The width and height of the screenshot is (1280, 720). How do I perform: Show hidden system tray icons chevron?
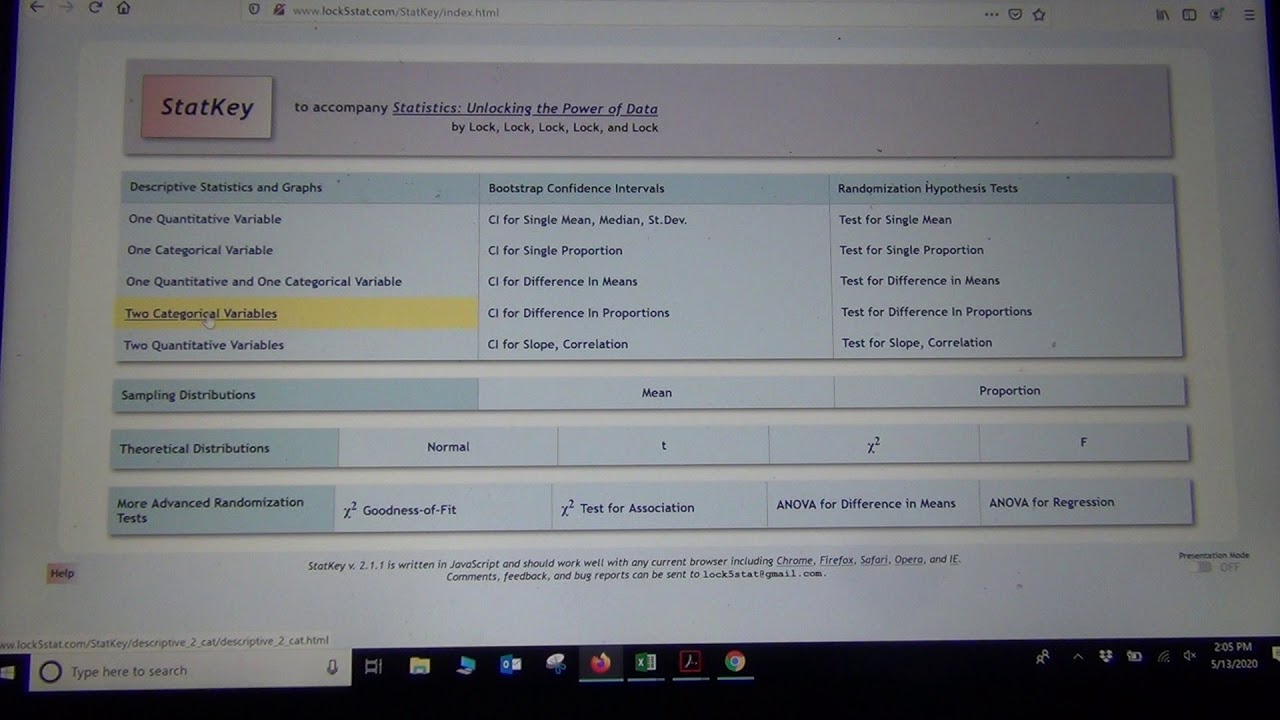click(1077, 657)
